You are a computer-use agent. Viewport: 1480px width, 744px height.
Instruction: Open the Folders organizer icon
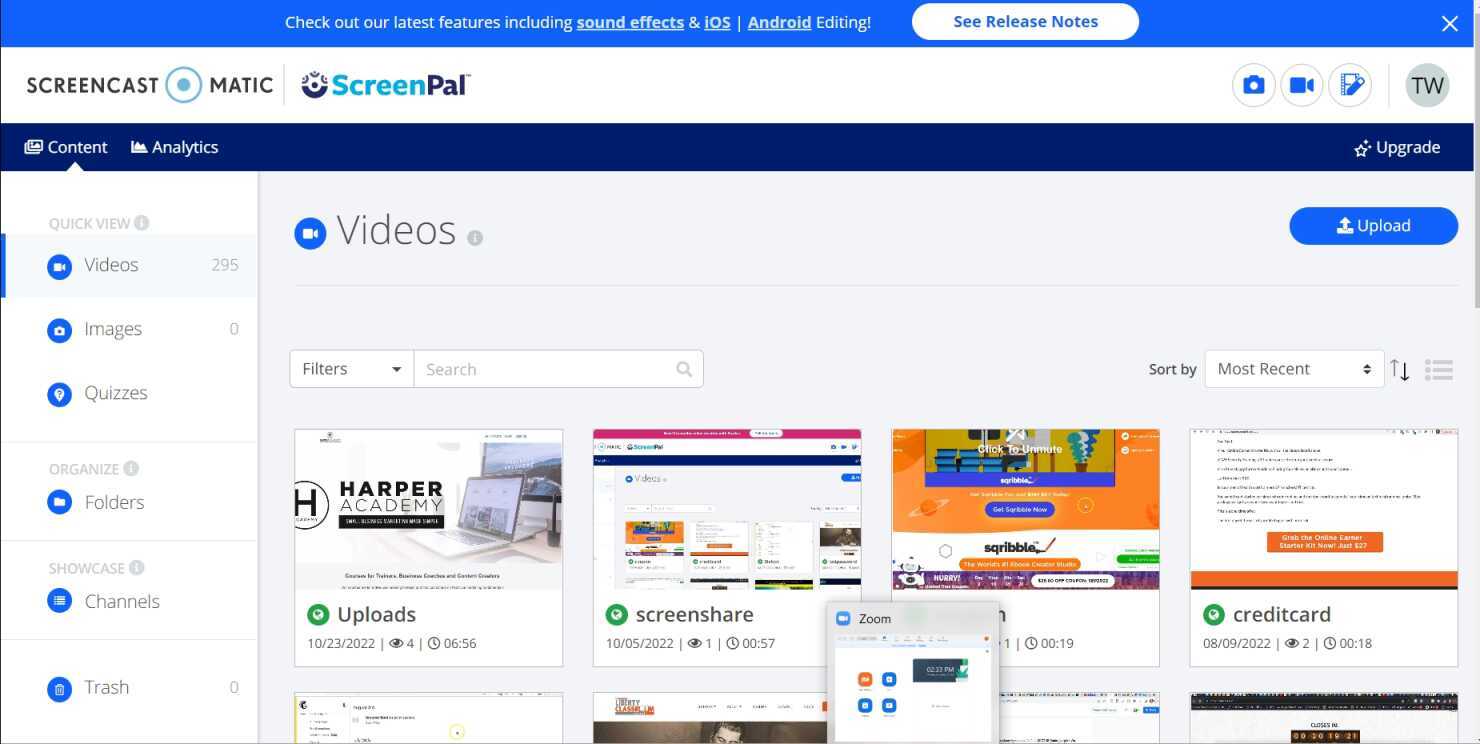pos(59,502)
